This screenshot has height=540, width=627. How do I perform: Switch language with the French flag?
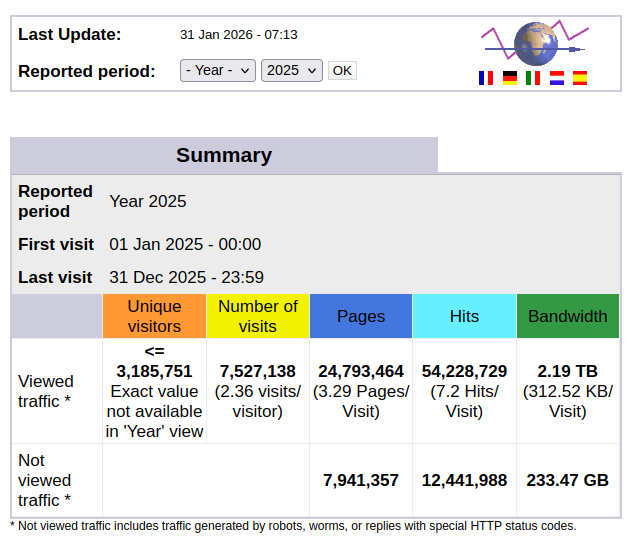pyautogui.click(x=486, y=78)
